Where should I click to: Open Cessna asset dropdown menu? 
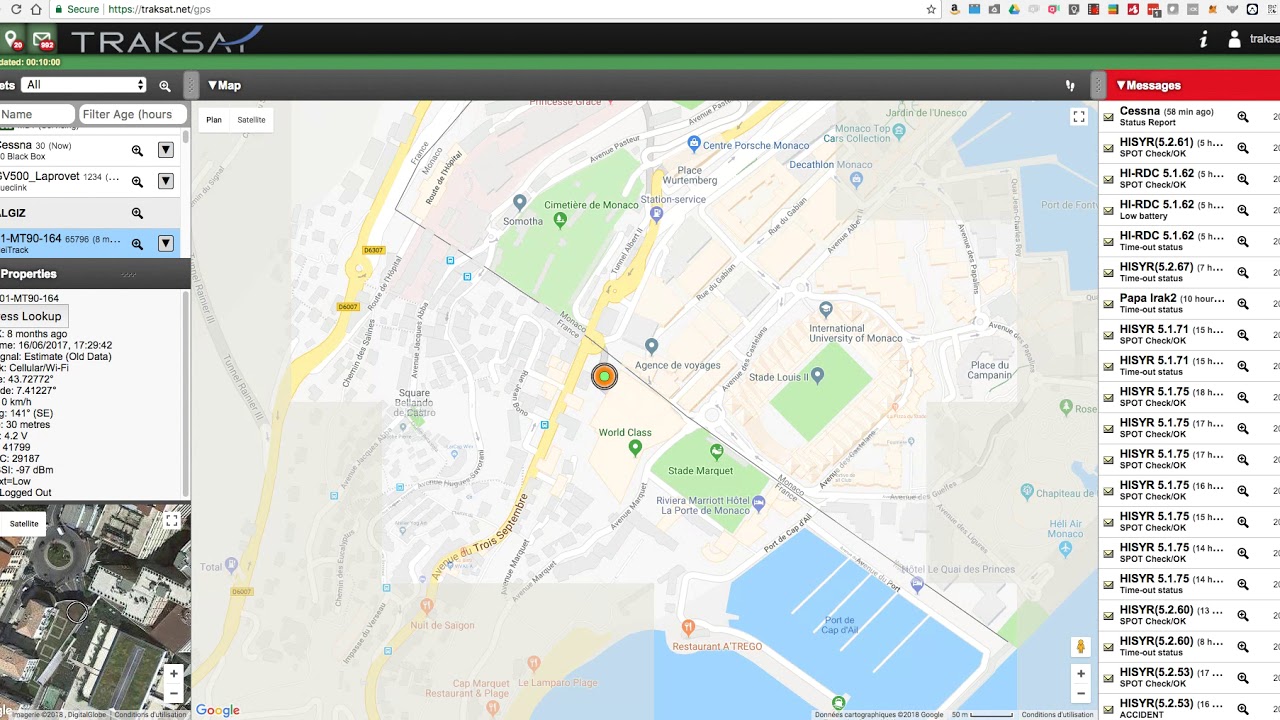click(x=166, y=150)
